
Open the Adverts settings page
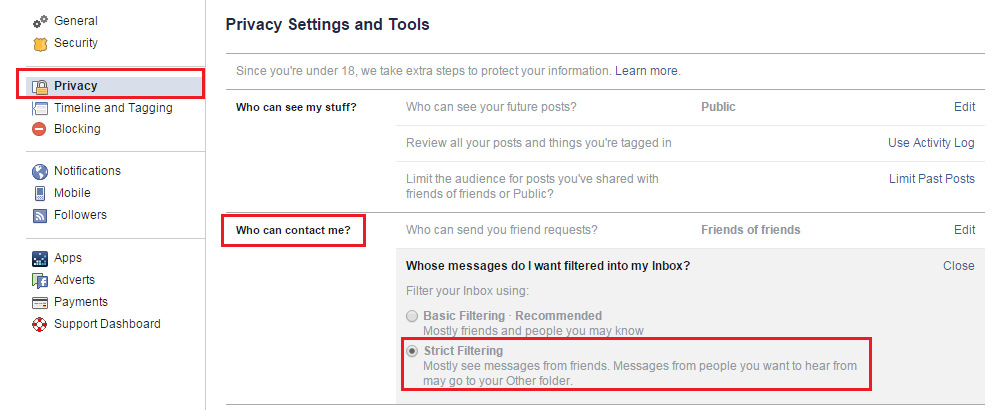pyautogui.click(x=75, y=280)
